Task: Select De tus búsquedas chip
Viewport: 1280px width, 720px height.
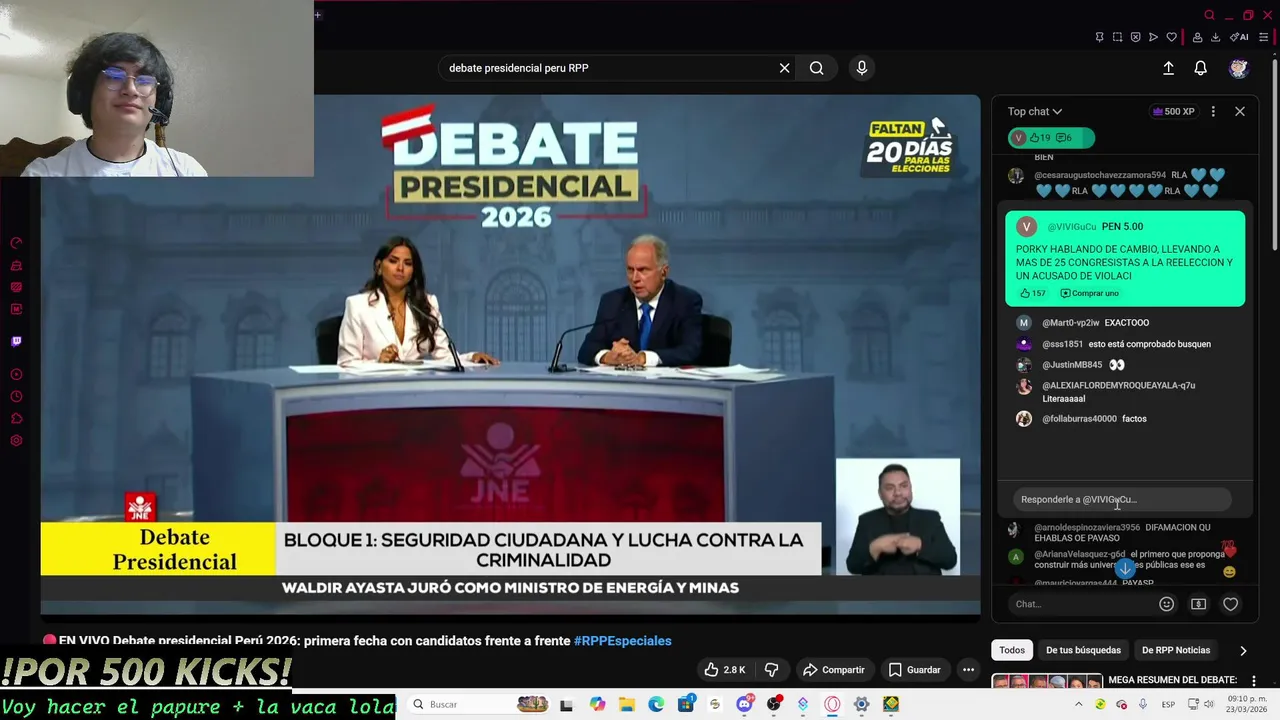Action: [x=1083, y=650]
